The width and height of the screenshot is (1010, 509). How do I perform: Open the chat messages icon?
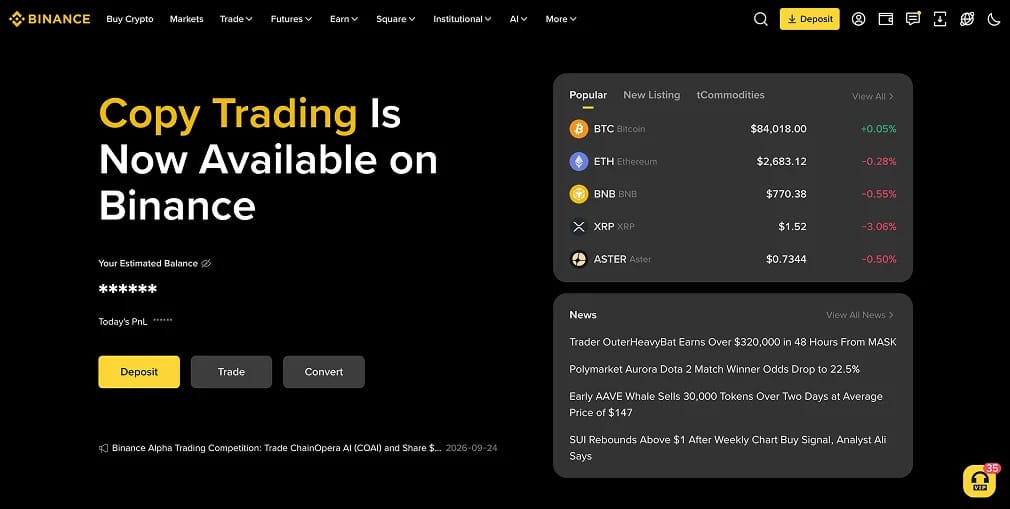pyautogui.click(x=913, y=19)
